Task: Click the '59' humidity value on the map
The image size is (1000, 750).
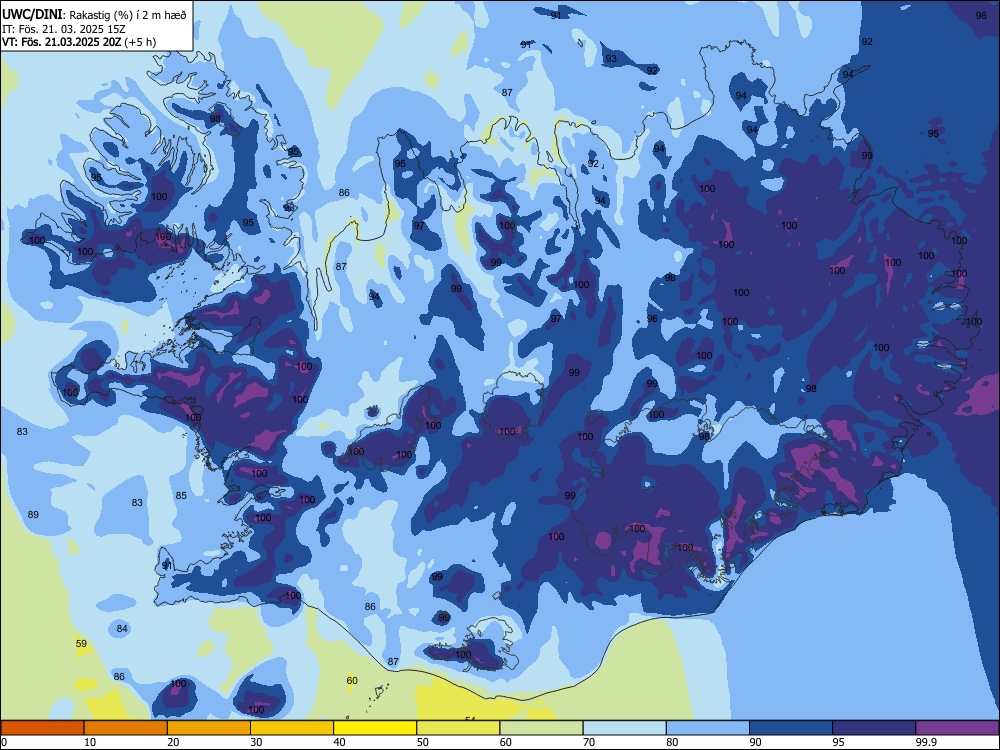Action: pos(81,643)
